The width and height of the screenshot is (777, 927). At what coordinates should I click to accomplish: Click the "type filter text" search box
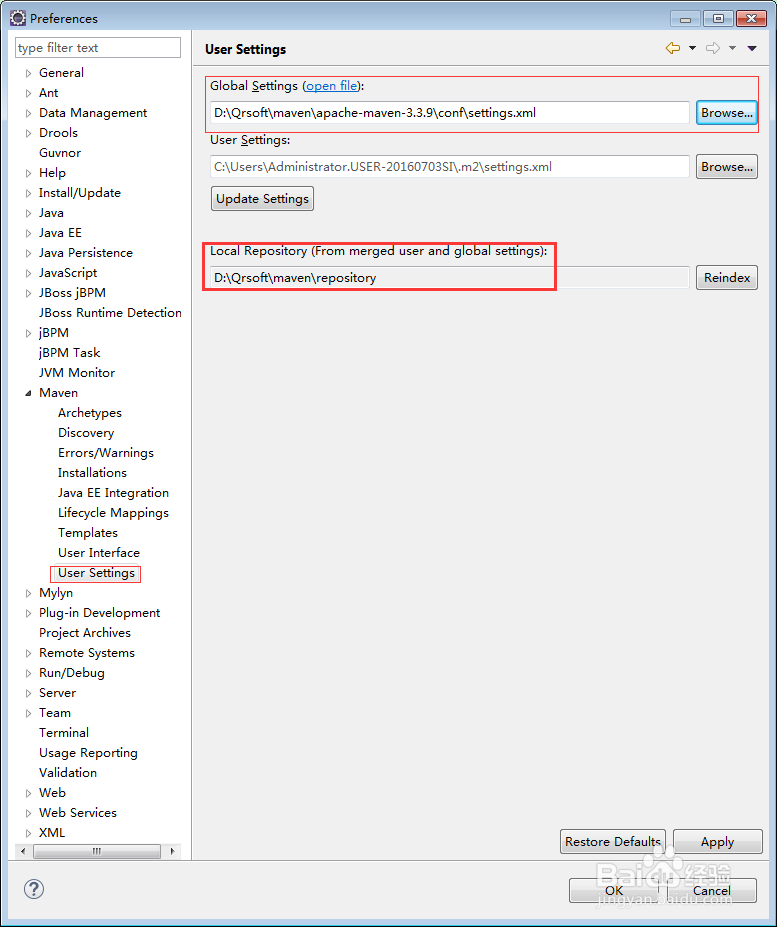(98, 48)
